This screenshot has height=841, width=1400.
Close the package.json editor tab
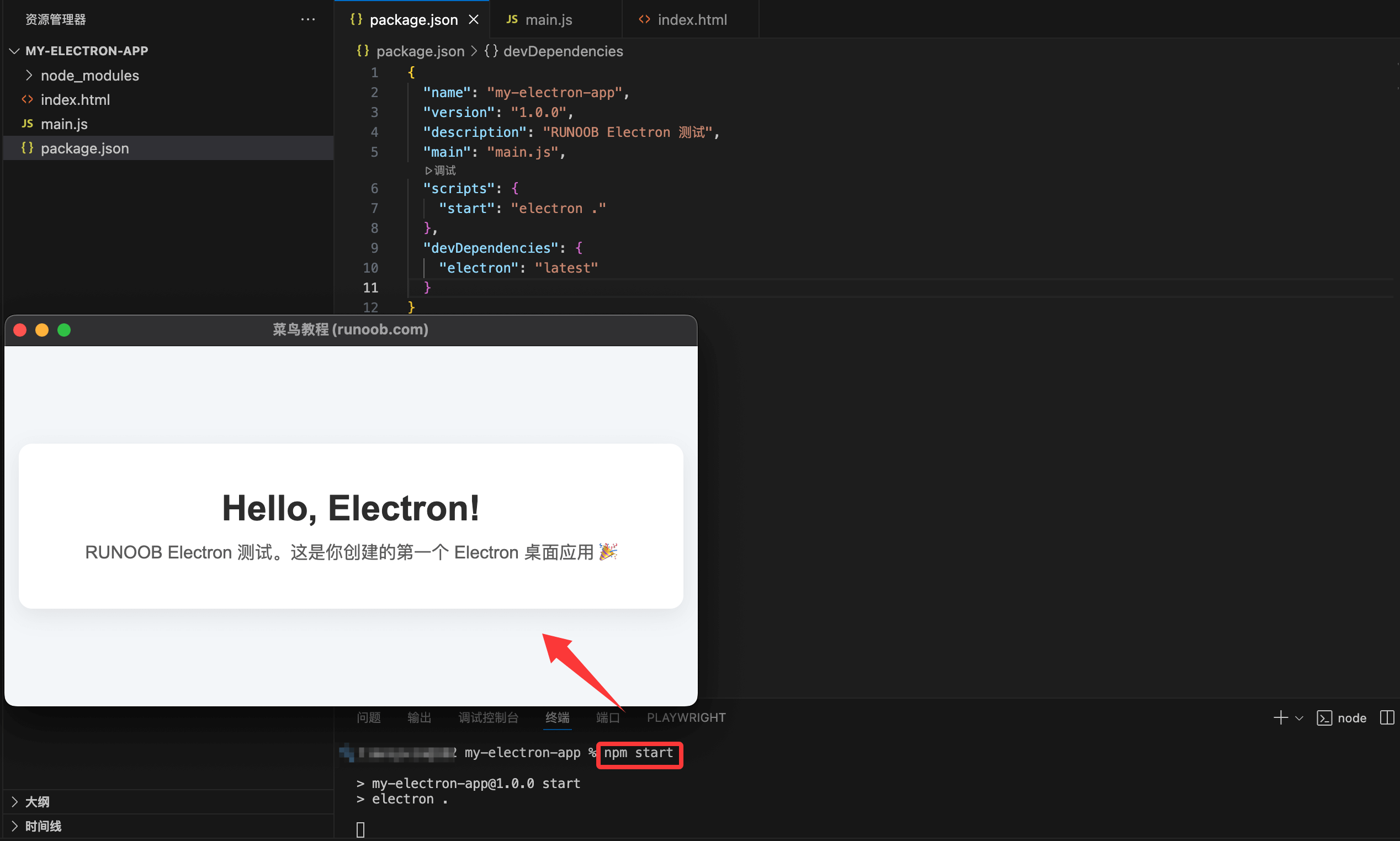tap(474, 20)
